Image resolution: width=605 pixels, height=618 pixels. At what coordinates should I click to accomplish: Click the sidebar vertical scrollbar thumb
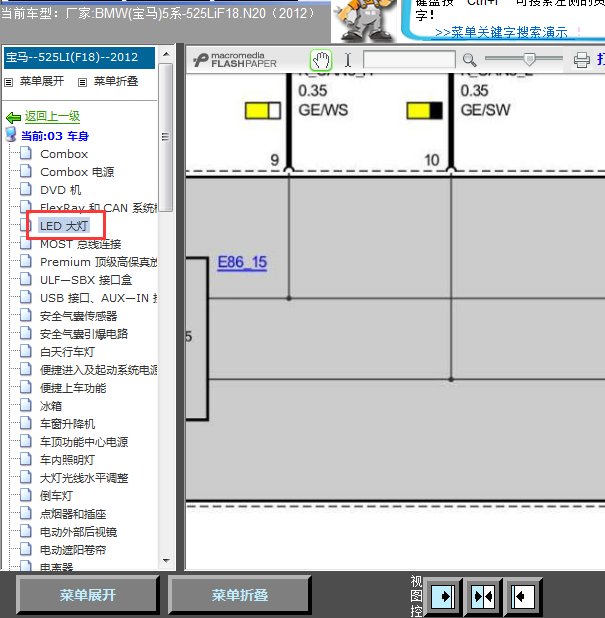(x=166, y=137)
